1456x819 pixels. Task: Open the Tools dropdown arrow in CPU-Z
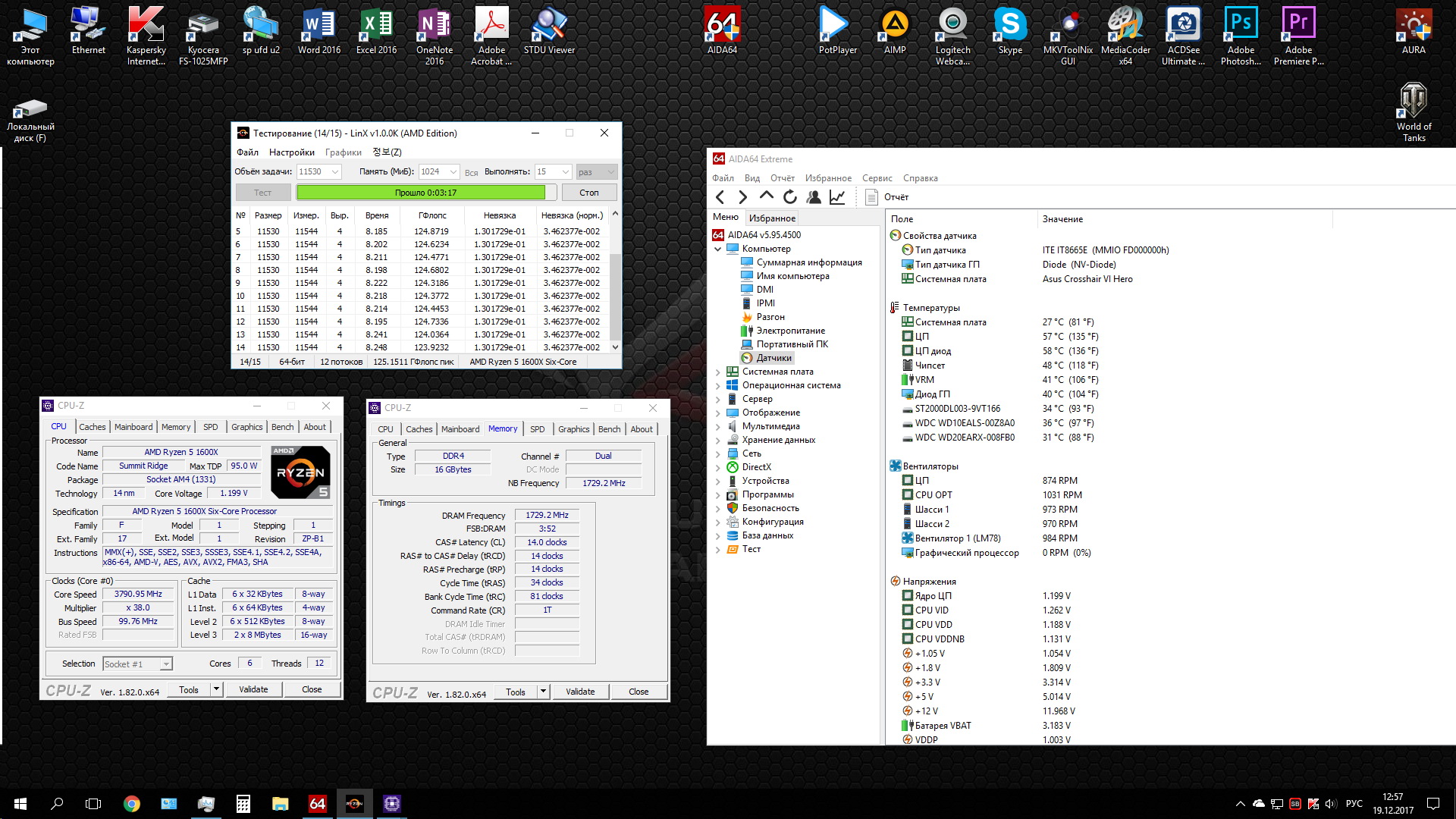pos(216,689)
